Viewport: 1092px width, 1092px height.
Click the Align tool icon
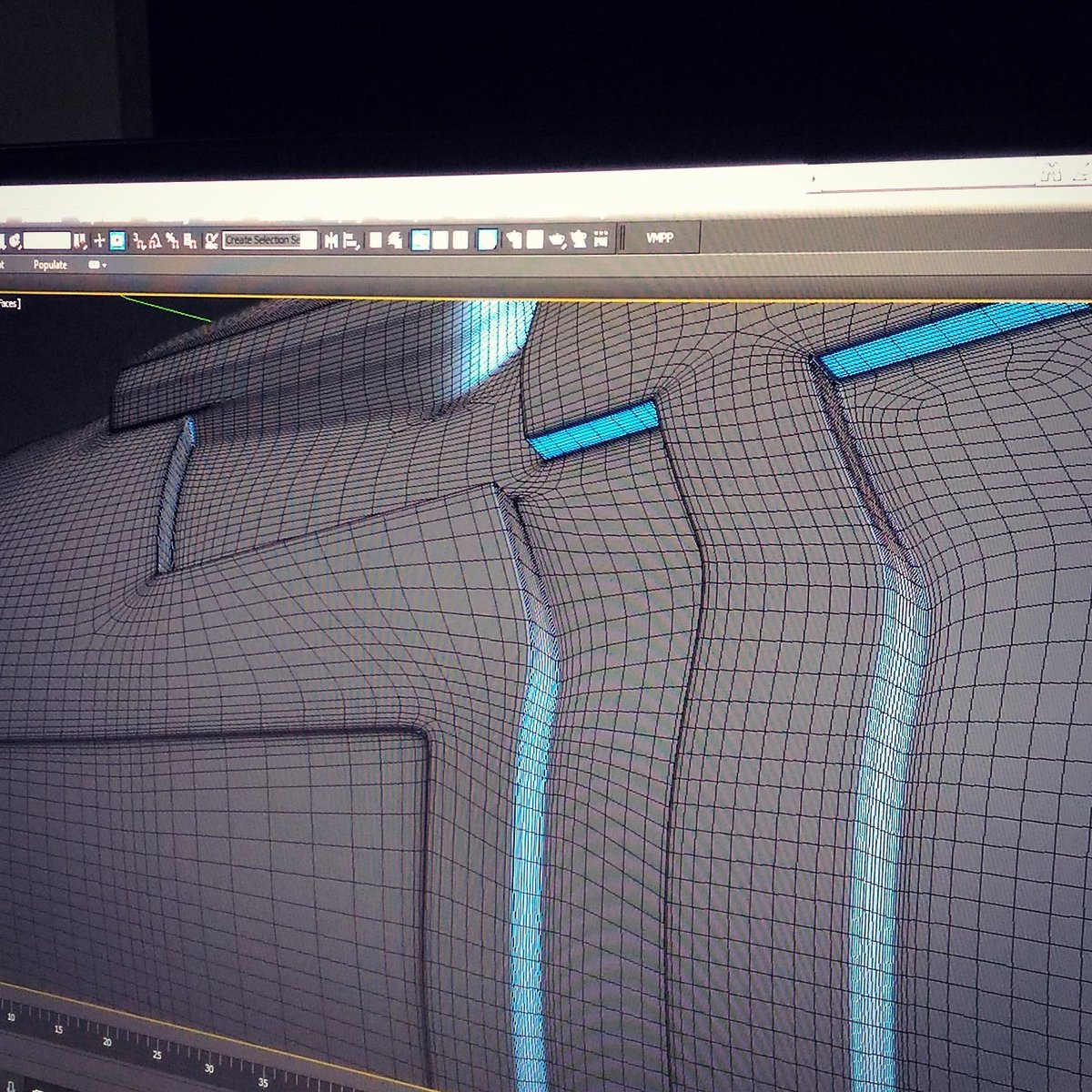[x=352, y=240]
